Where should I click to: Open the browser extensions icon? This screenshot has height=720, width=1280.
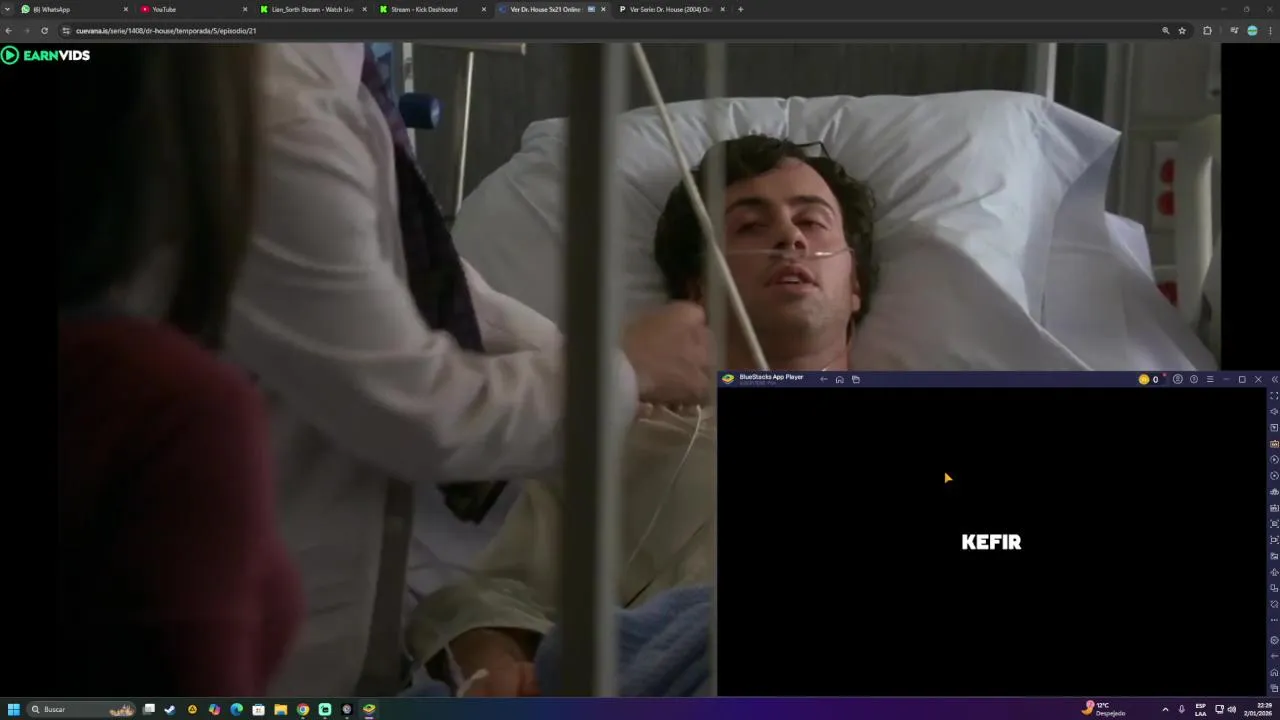coord(1207,31)
